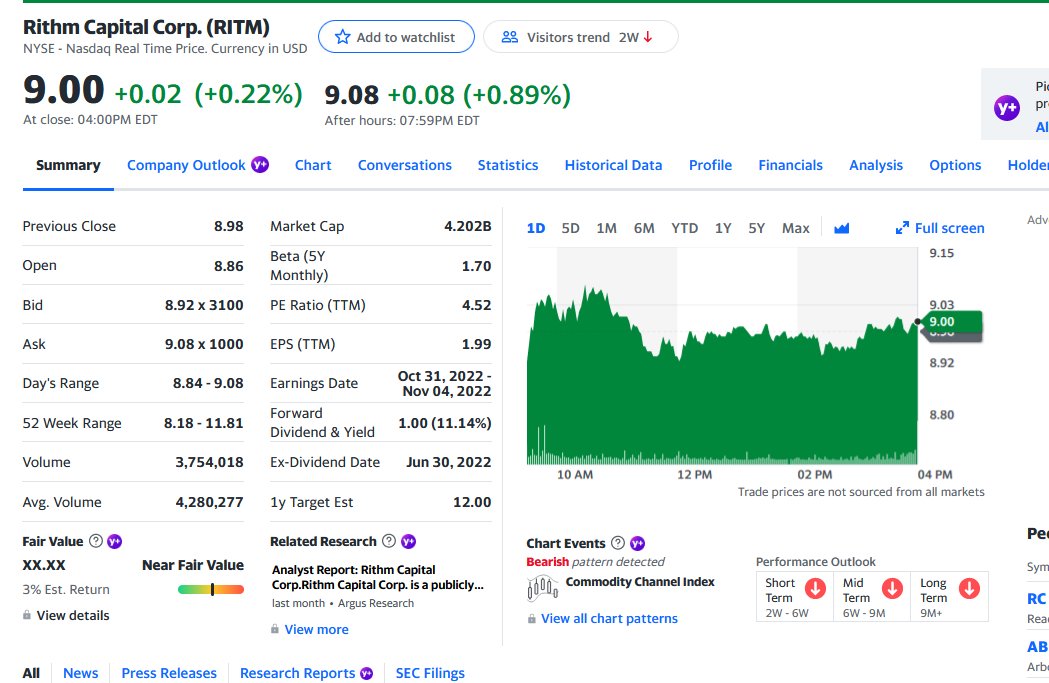Viewport: 1049px width, 683px height.
Task: Click the visitors trend people icon
Action: 510,37
